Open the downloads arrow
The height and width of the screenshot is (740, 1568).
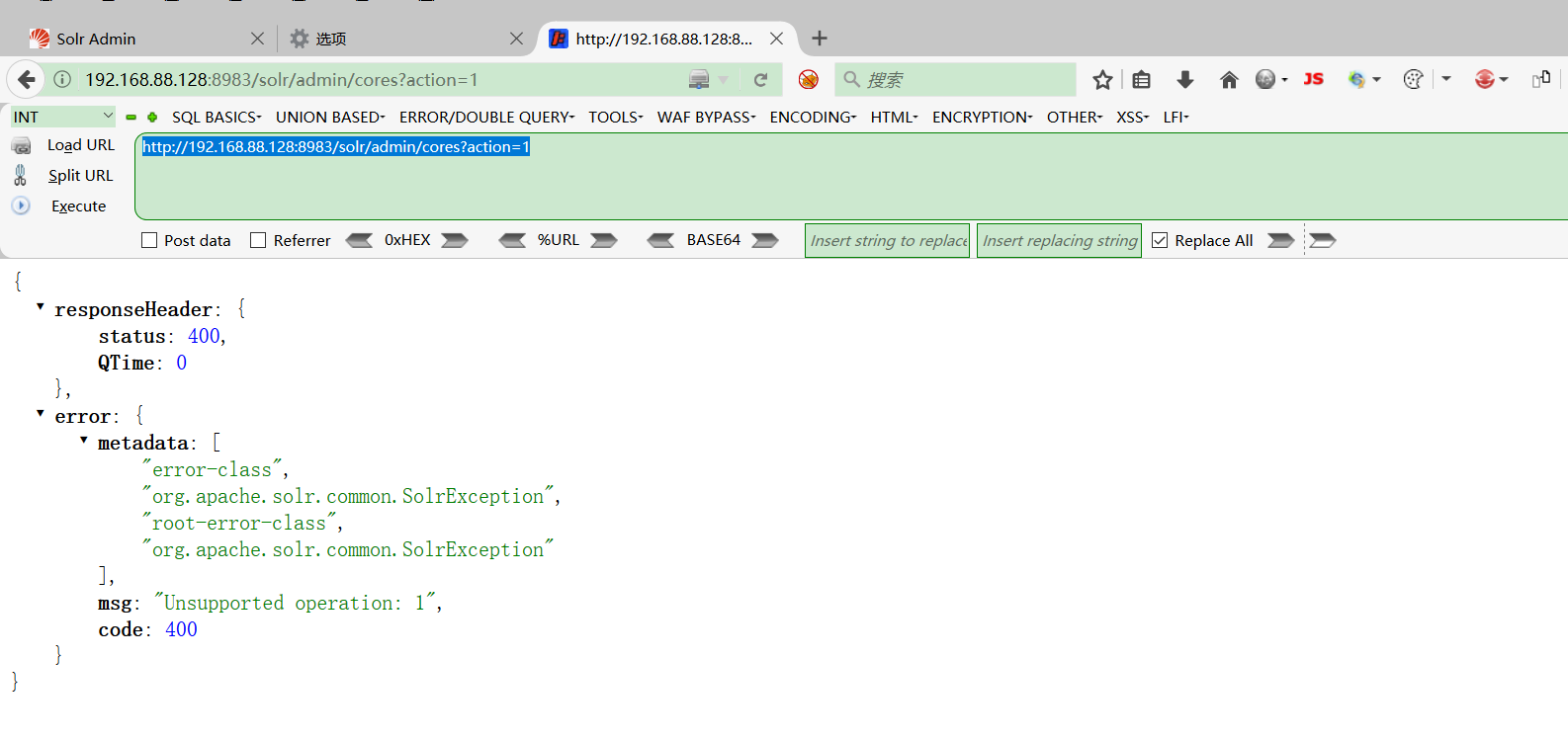click(x=1184, y=80)
